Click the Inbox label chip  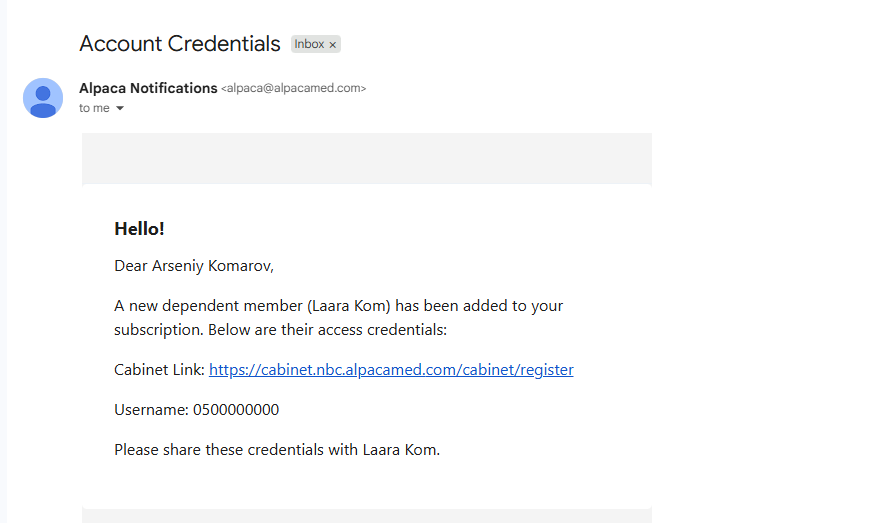309,44
